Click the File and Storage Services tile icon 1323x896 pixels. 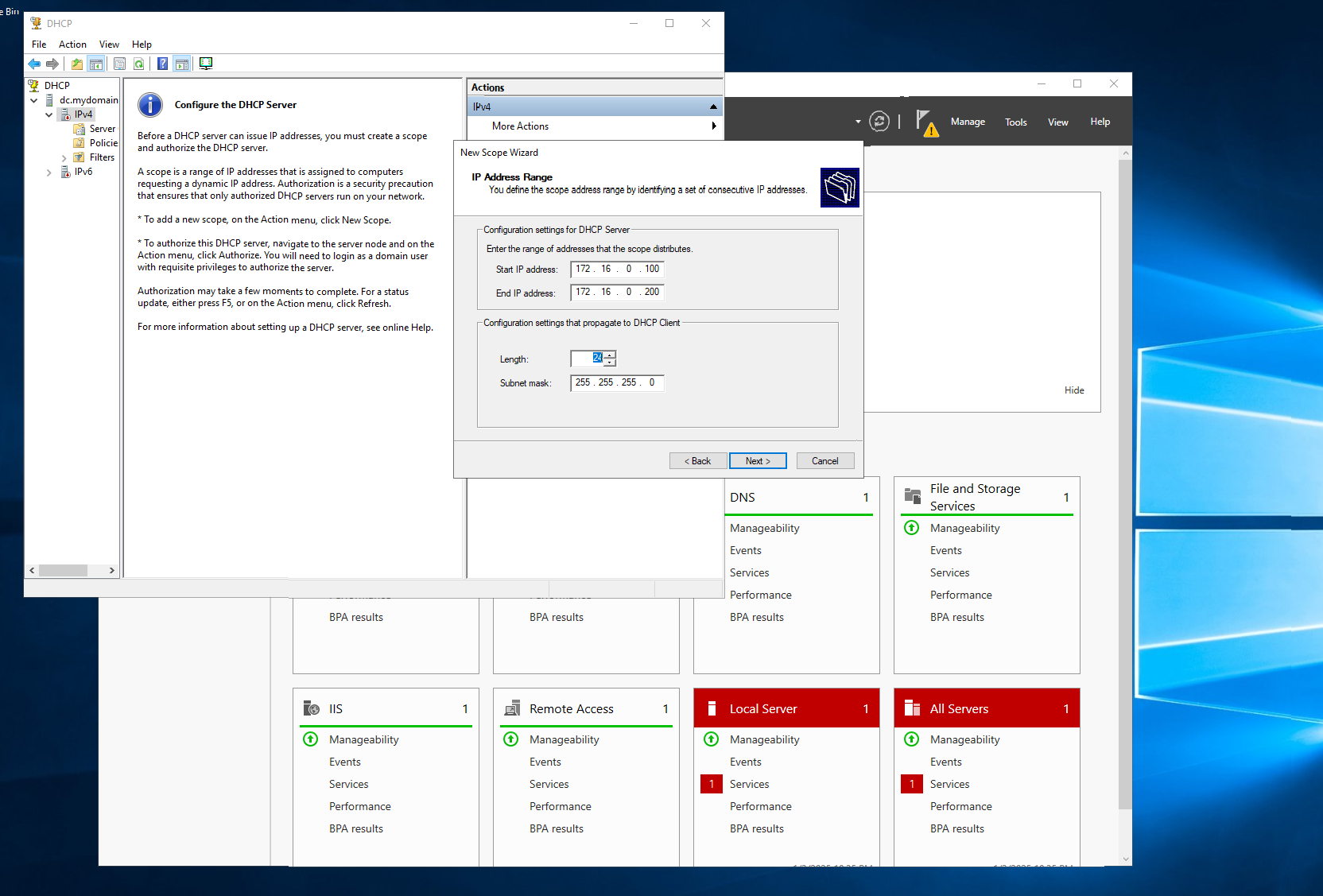(x=913, y=497)
